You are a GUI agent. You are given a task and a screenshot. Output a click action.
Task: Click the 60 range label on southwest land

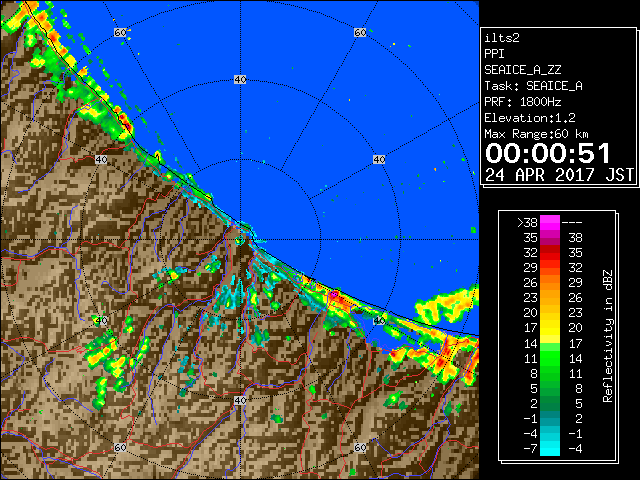(120, 448)
